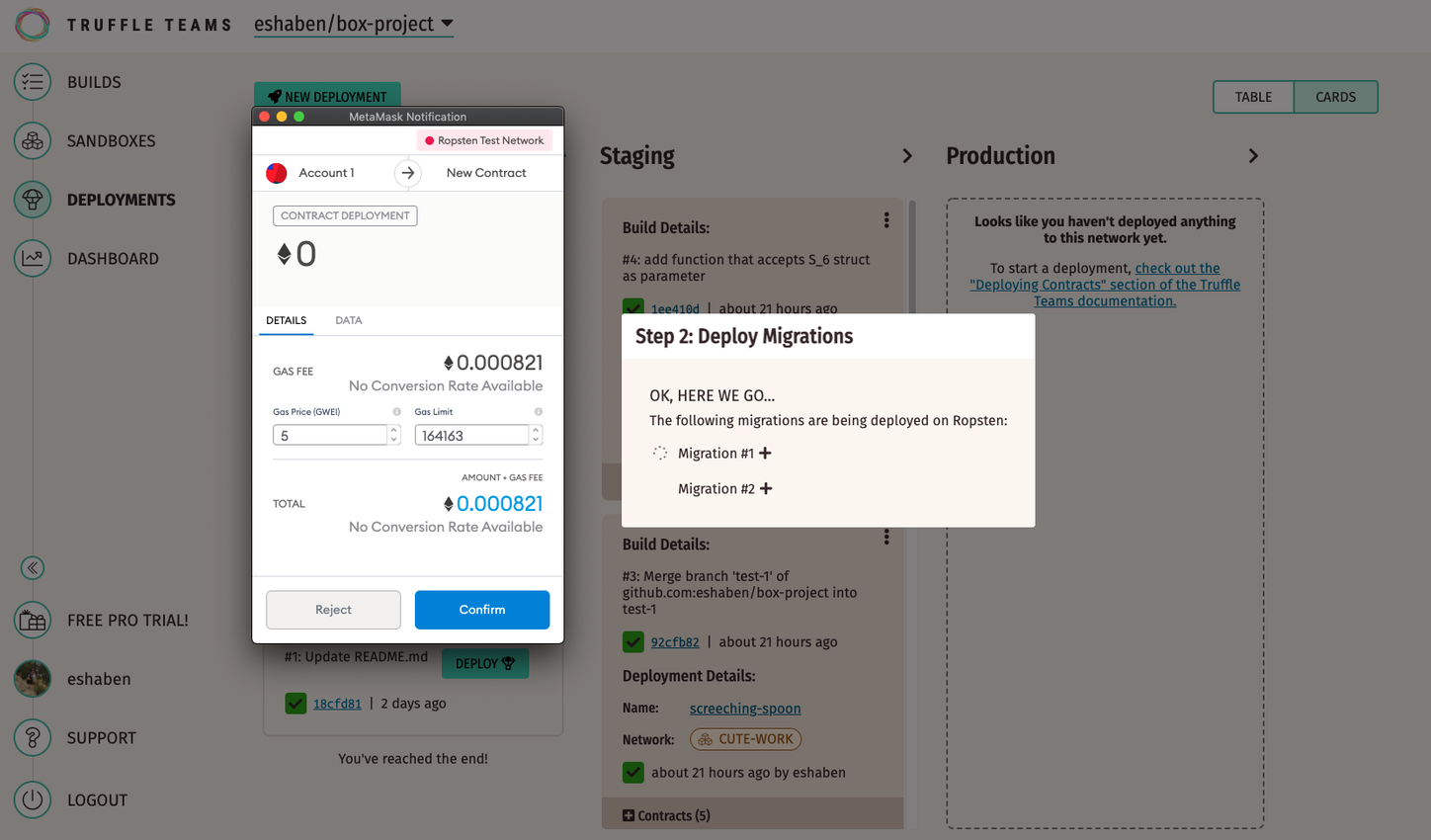1431x840 pixels.
Task: Reject the MetaMask transaction
Action: 333,610
